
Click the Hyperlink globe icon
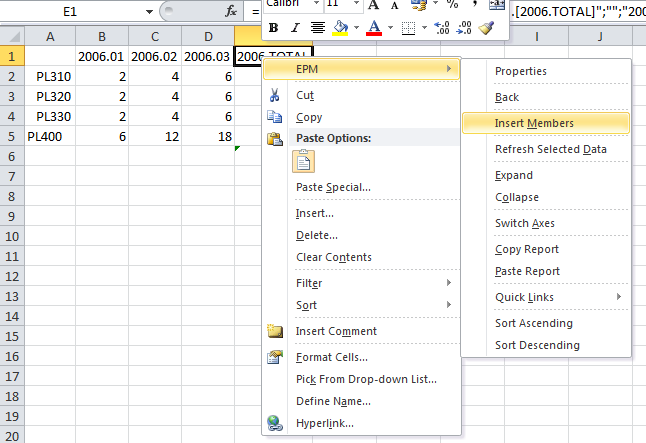[x=275, y=423]
